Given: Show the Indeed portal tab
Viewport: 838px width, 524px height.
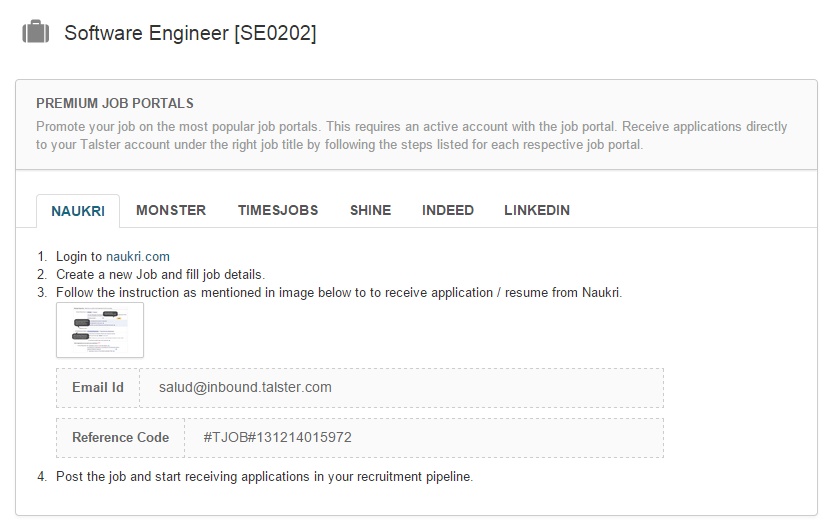Looking at the screenshot, I should tap(448, 210).
